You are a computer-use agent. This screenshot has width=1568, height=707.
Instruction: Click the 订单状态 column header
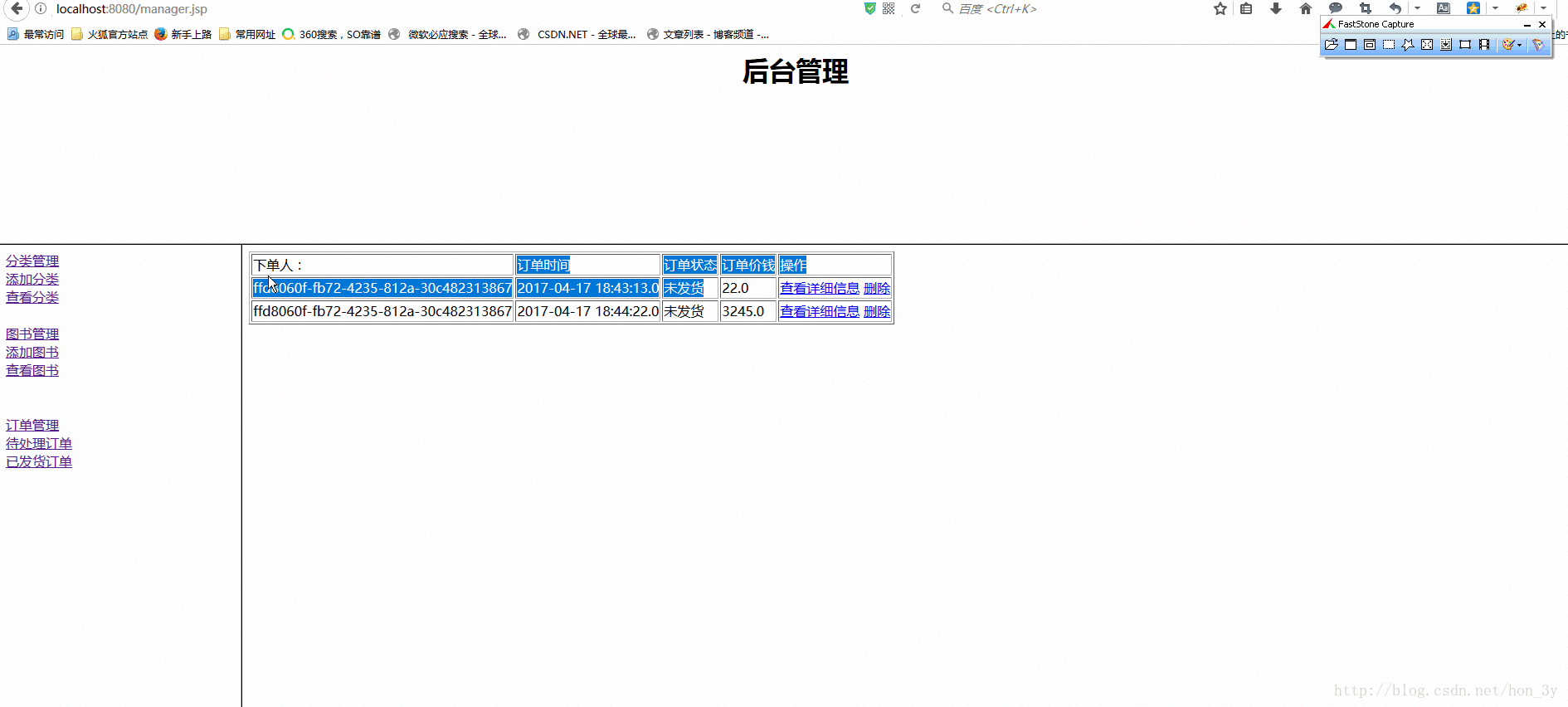click(x=690, y=265)
